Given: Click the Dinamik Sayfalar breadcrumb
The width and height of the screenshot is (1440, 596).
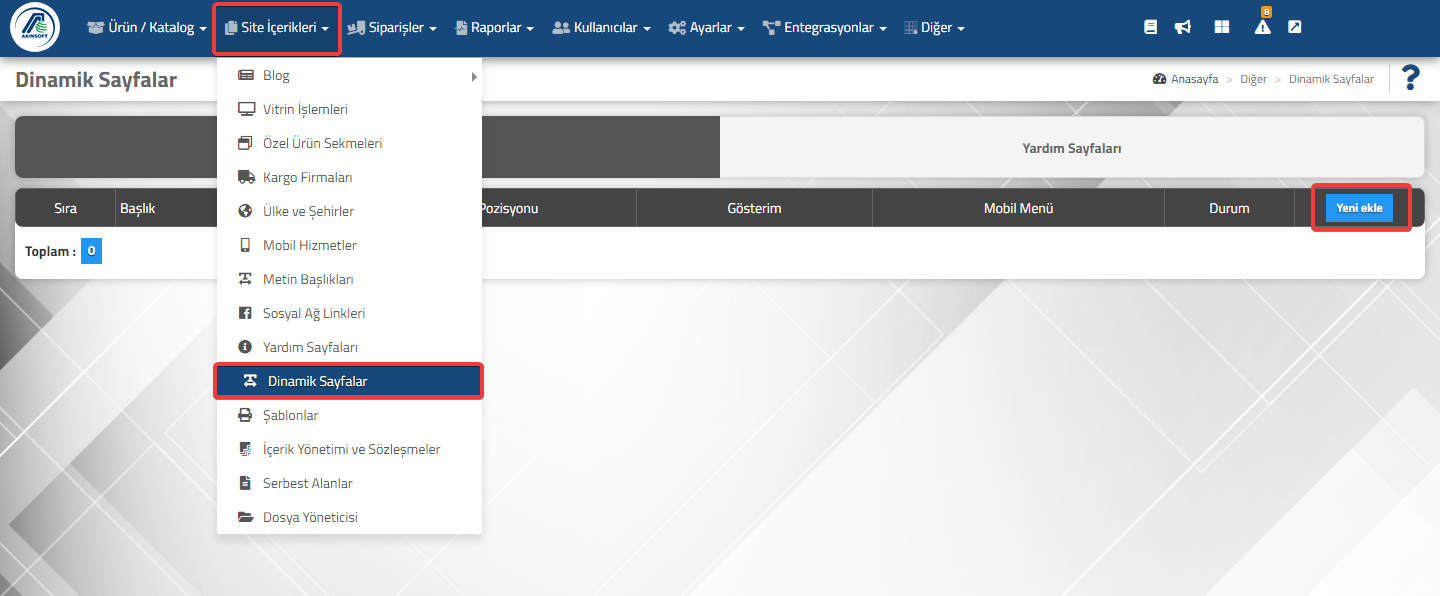Looking at the screenshot, I should click(x=1331, y=79).
